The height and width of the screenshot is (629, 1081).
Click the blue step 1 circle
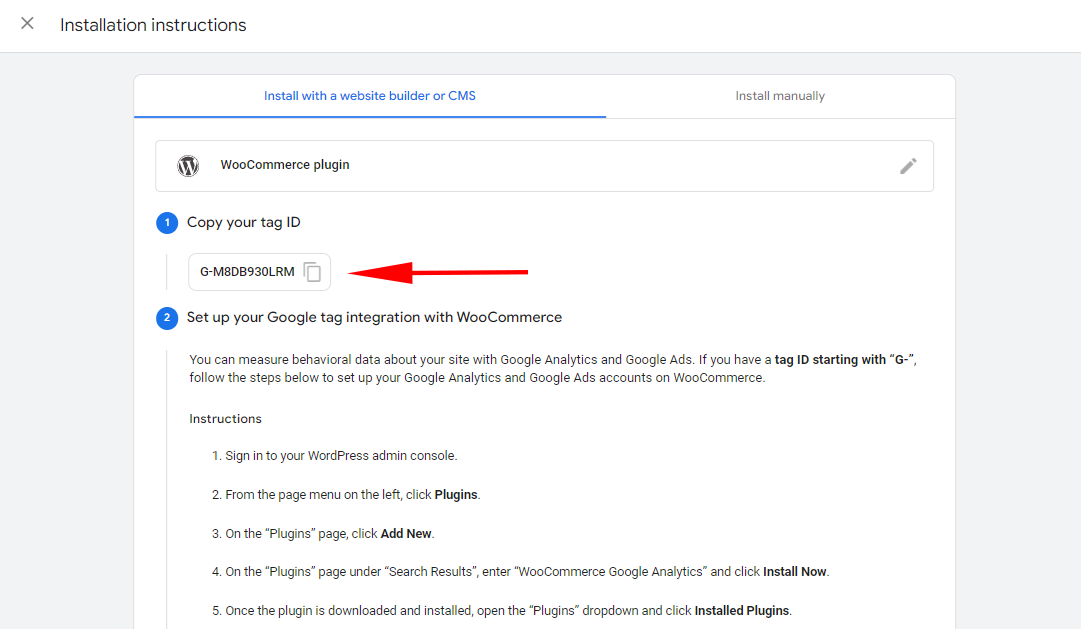pos(167,222)
